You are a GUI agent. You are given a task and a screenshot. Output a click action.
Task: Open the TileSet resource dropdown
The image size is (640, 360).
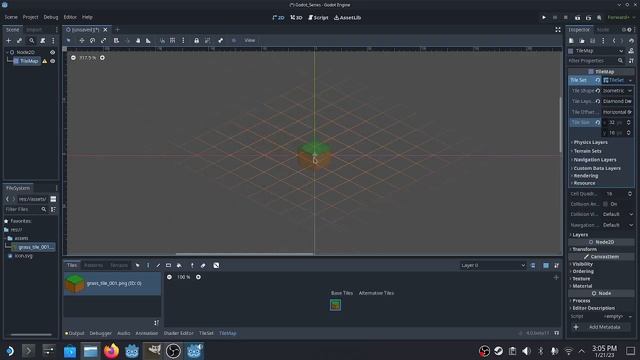tap(630, 80)
